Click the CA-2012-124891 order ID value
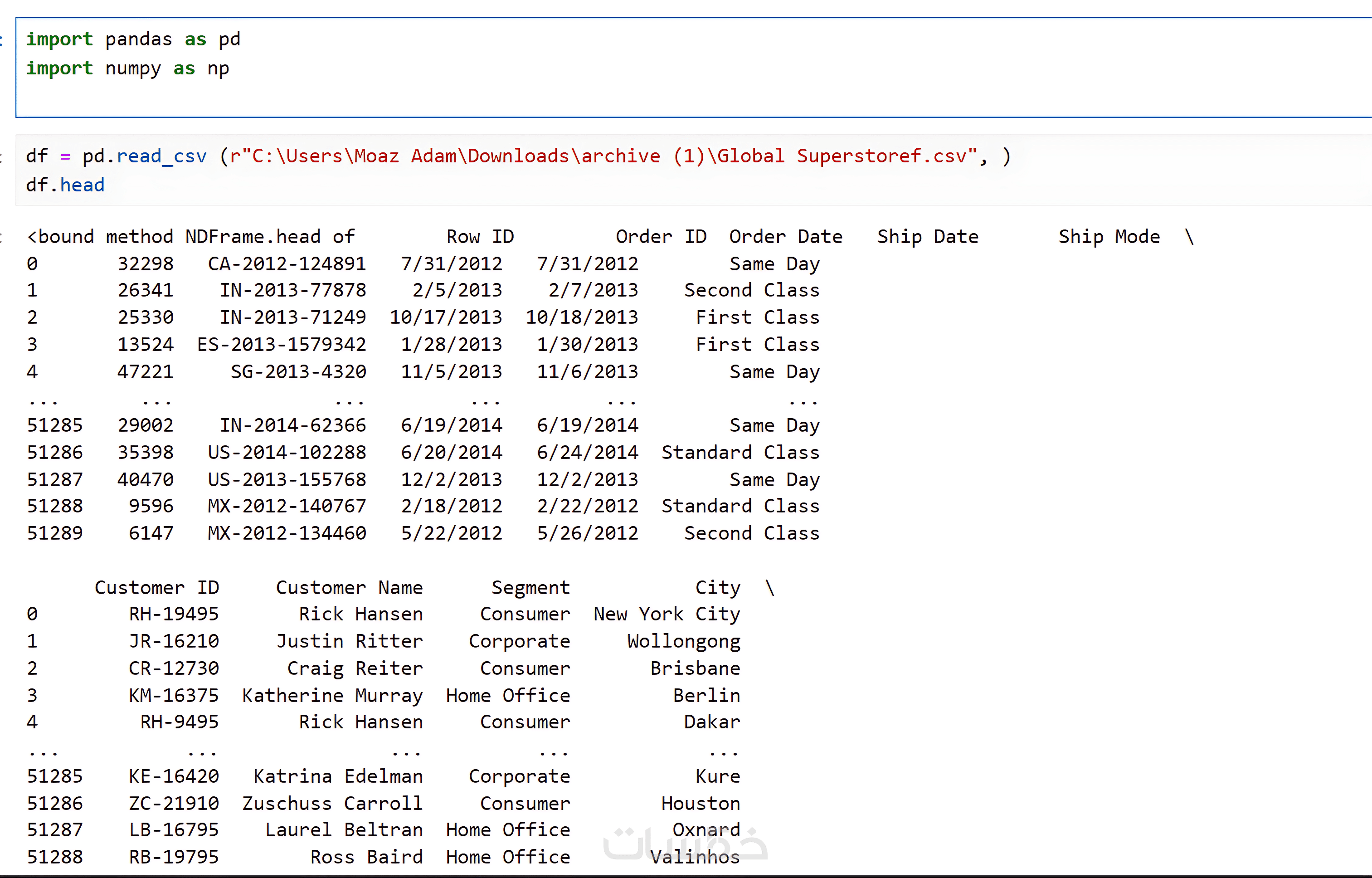Screen dimensions: 1372x878 coord(287,264)
